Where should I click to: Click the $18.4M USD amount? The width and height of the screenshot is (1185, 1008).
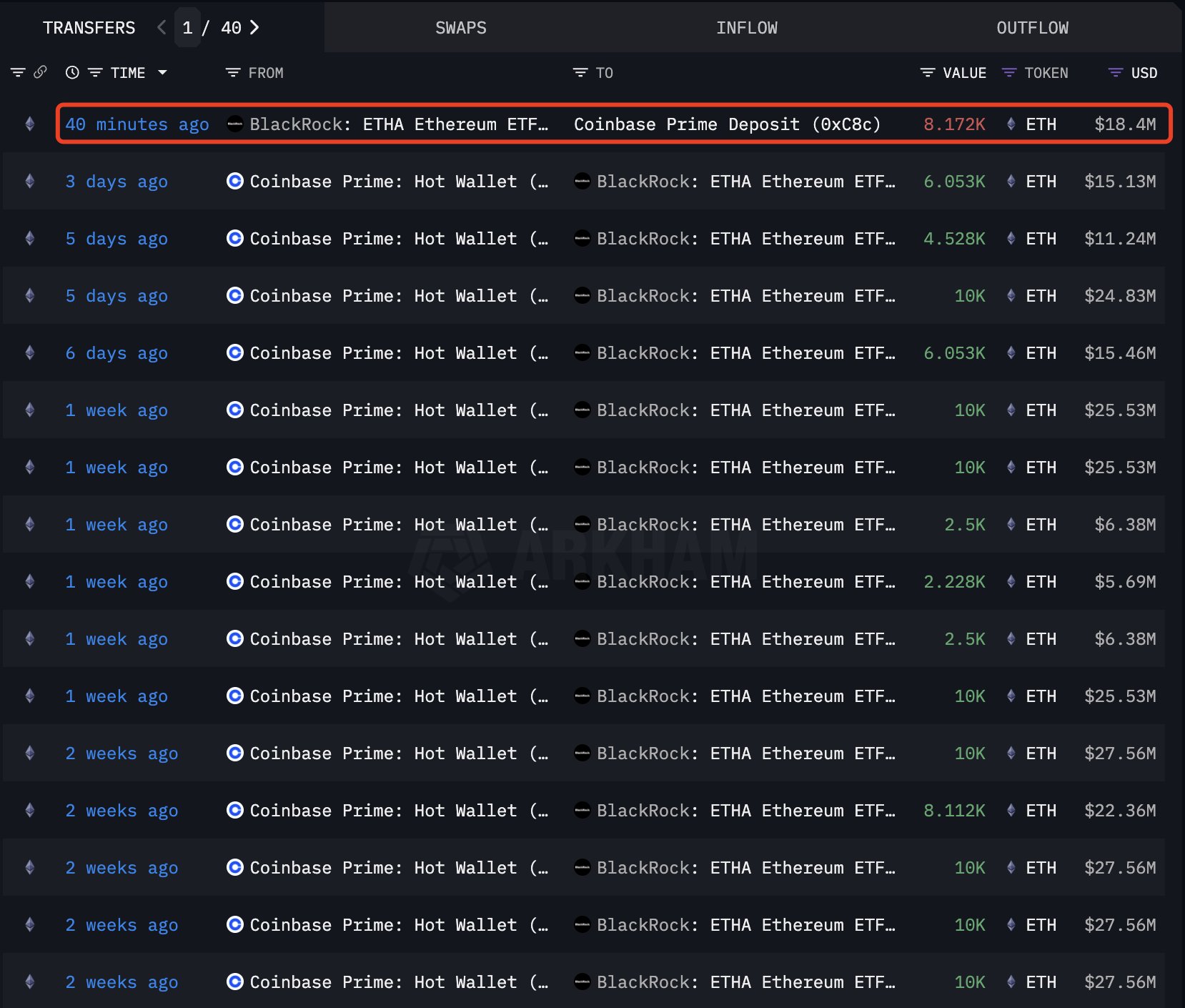(x=1125, y=124)
